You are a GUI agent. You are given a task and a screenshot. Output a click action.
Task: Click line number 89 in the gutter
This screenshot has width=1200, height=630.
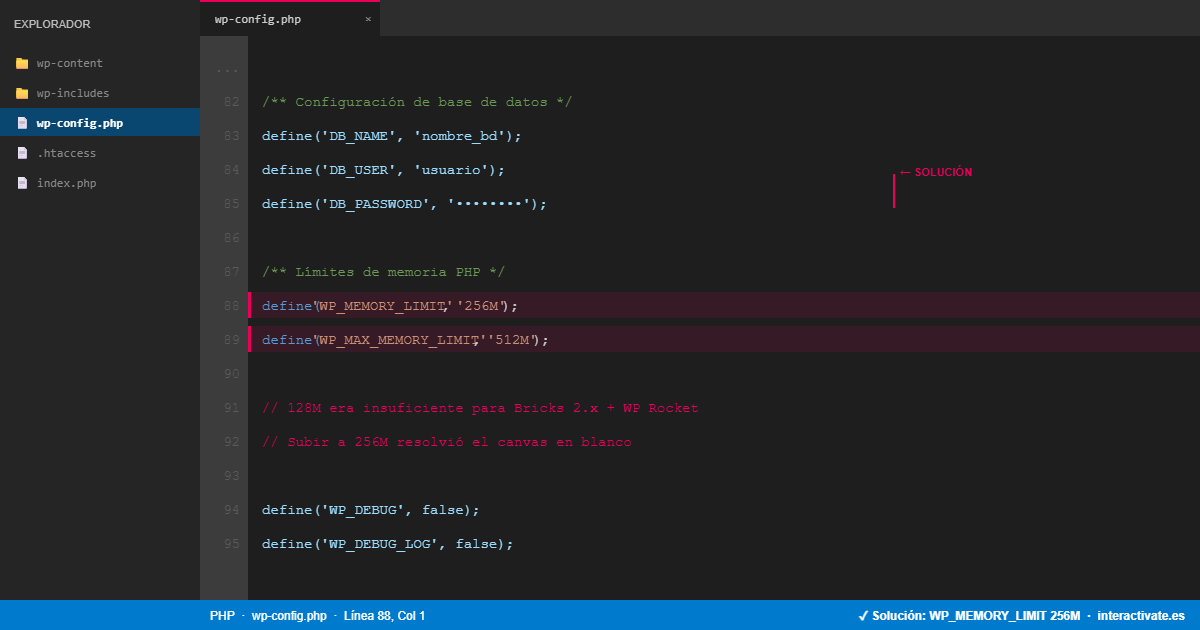click(231, 340)
